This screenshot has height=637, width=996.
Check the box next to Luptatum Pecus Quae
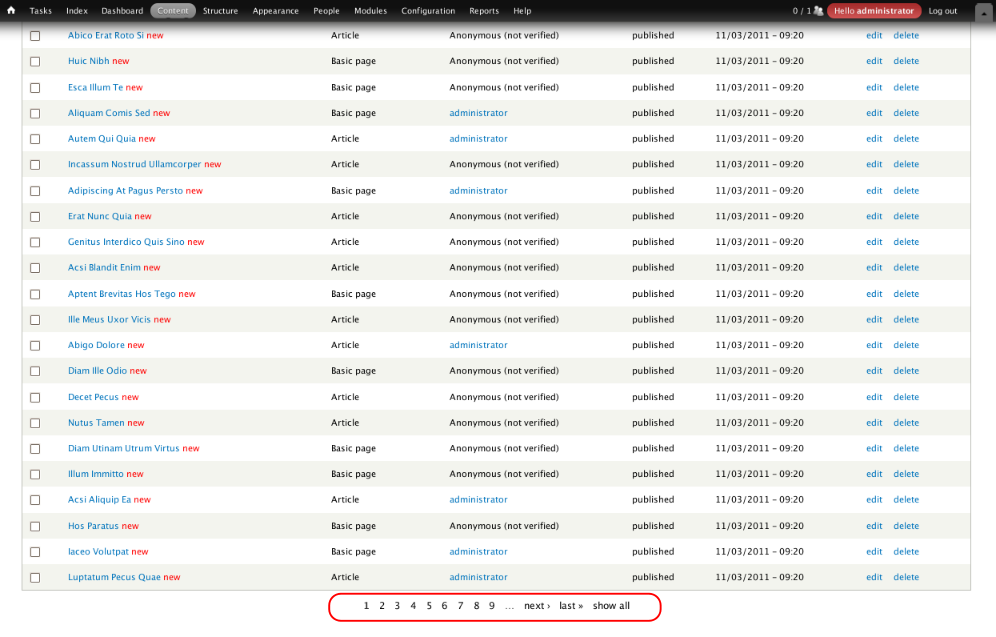point(35,577)
